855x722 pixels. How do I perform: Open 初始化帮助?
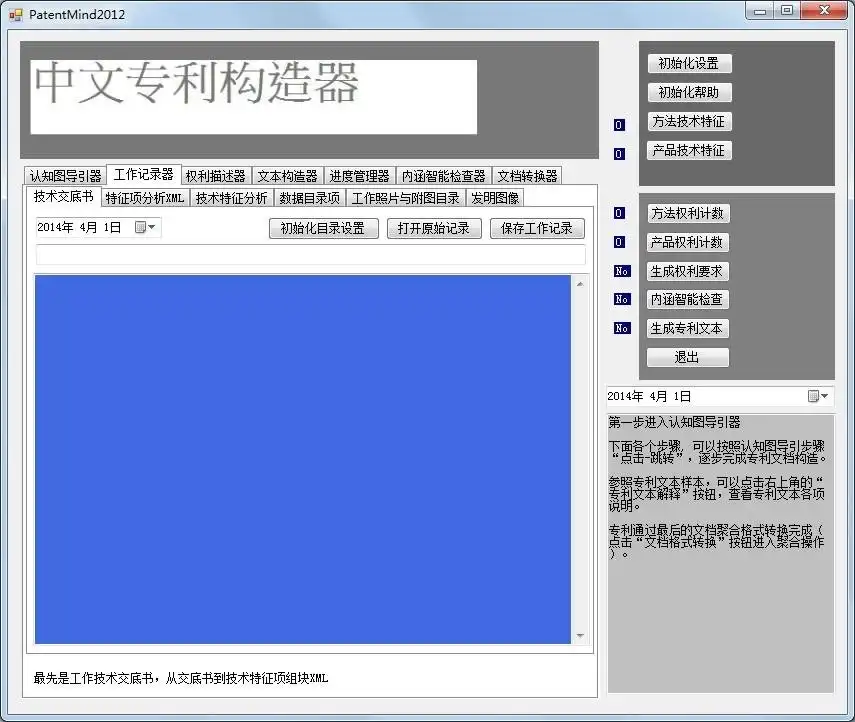(689, 92)
